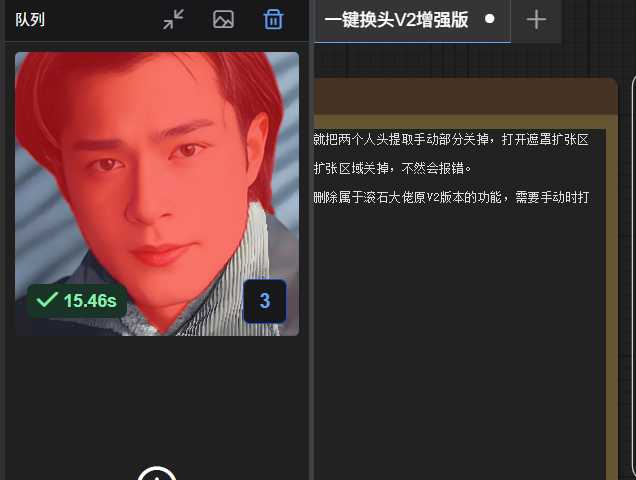636x480 pixels.
Task: Click the image view icon in queue header
Action: 223,19
